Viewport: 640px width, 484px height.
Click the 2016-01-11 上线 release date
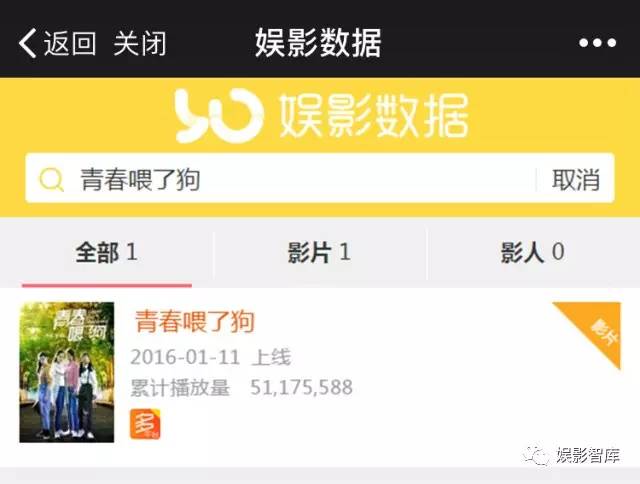pos(211,357)
